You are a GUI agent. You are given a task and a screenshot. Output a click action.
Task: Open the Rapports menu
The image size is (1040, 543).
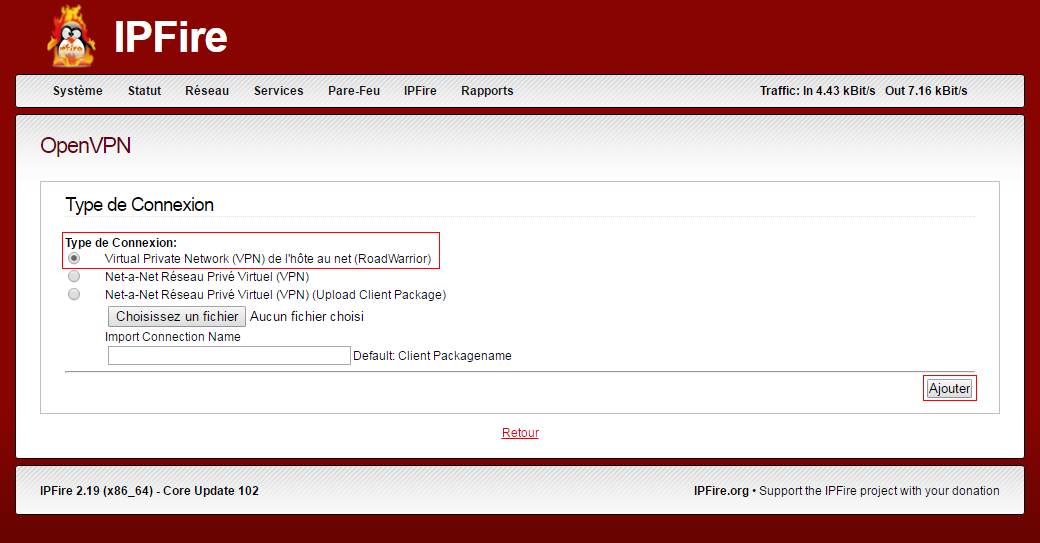tap(487, 91)
